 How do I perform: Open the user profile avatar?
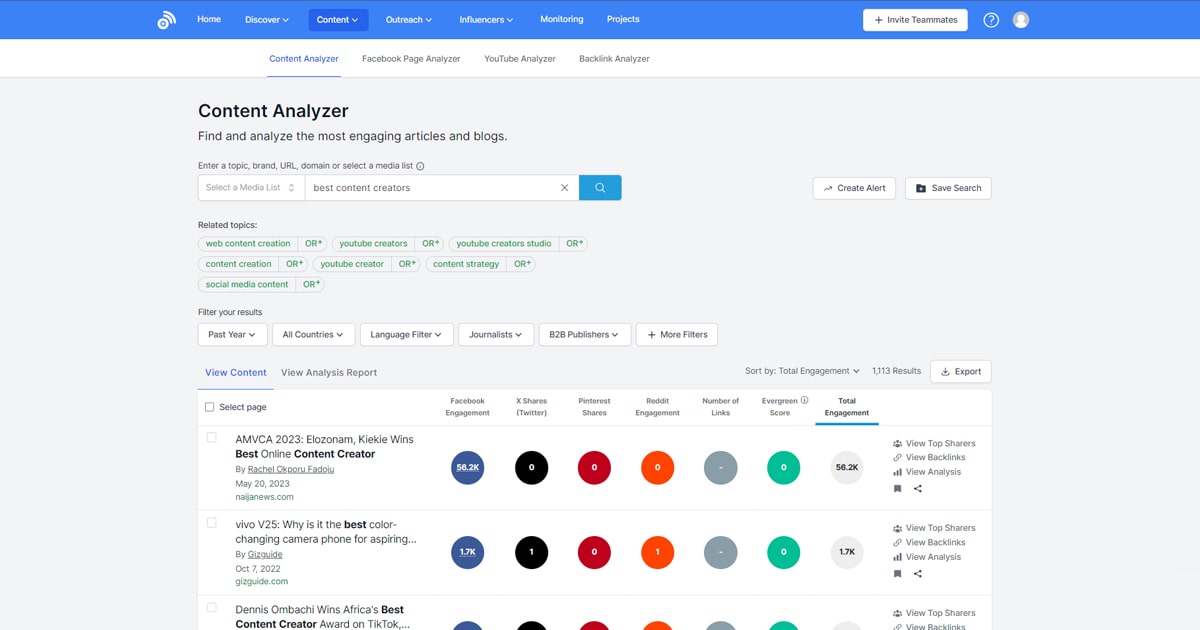(x=1020, y=20)
